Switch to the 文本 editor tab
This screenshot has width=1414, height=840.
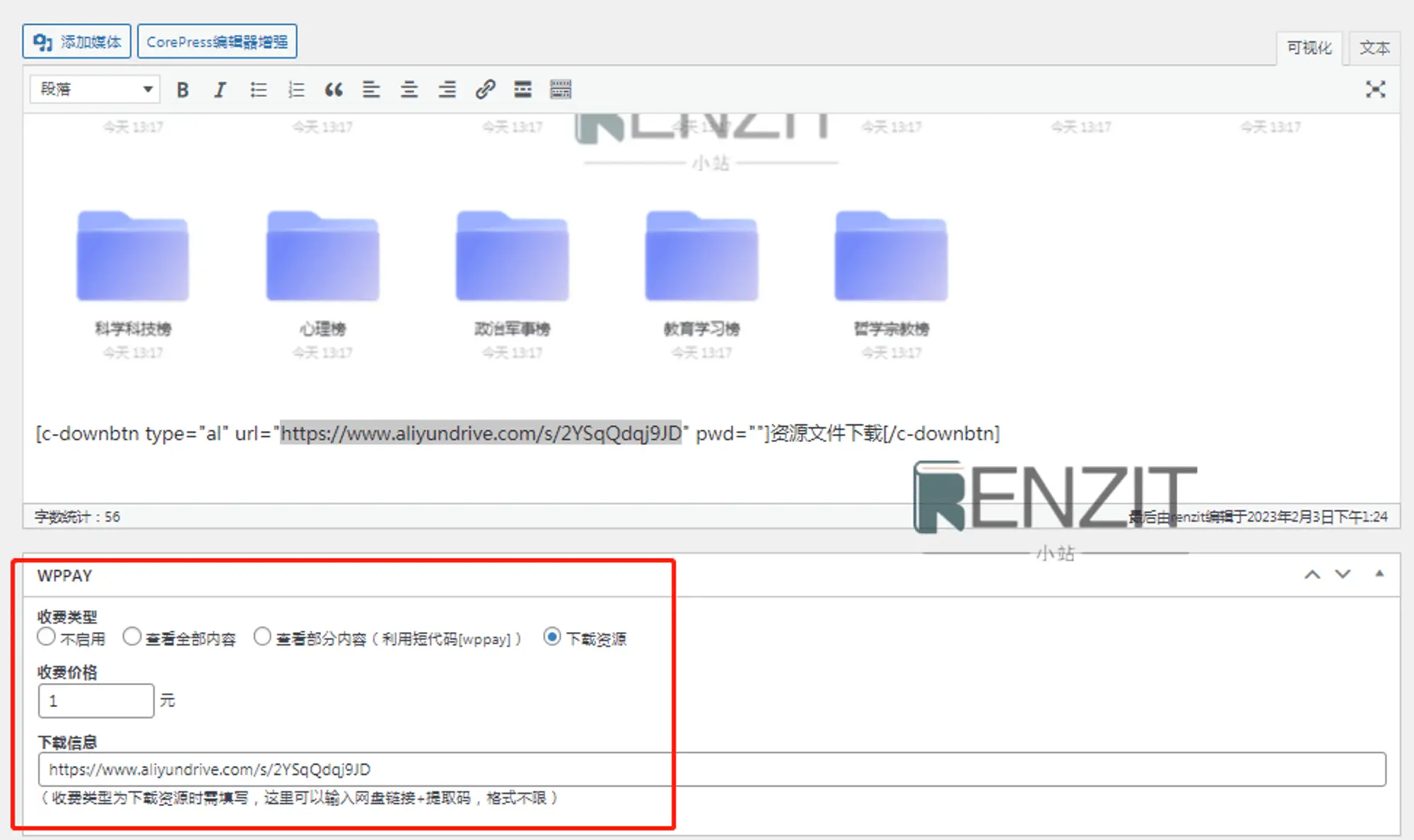click(1374, 48)
